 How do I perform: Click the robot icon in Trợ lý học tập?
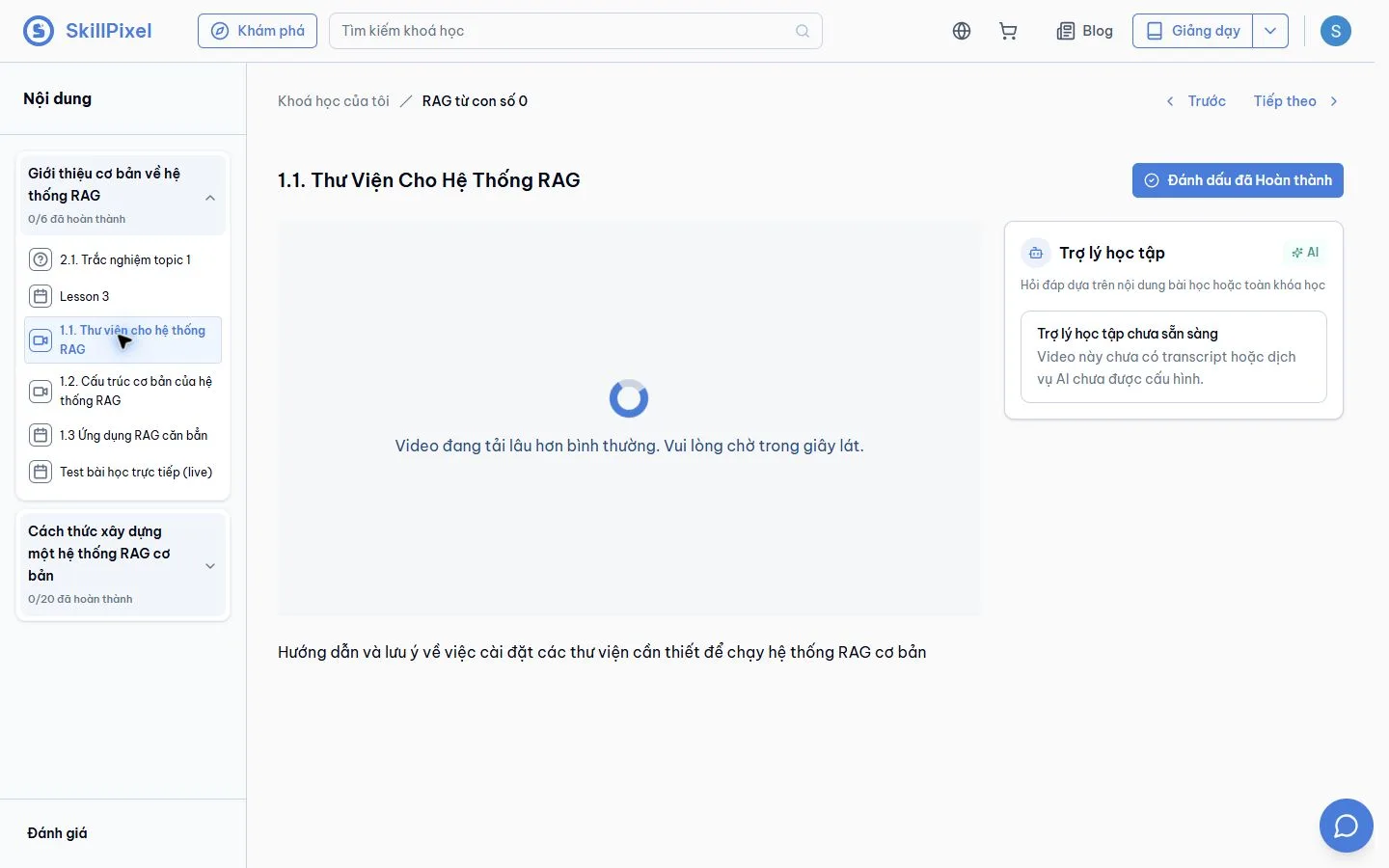1036,253
